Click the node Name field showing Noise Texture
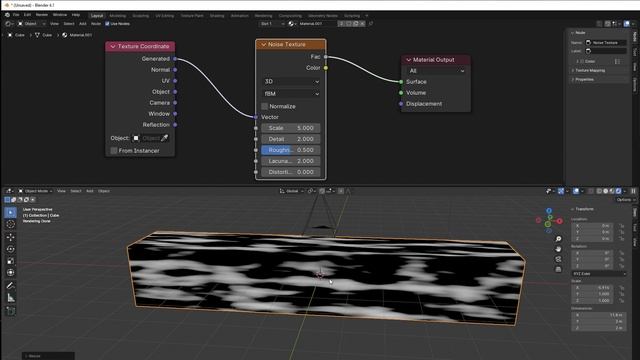640x360 pixels. pos(606,42)
